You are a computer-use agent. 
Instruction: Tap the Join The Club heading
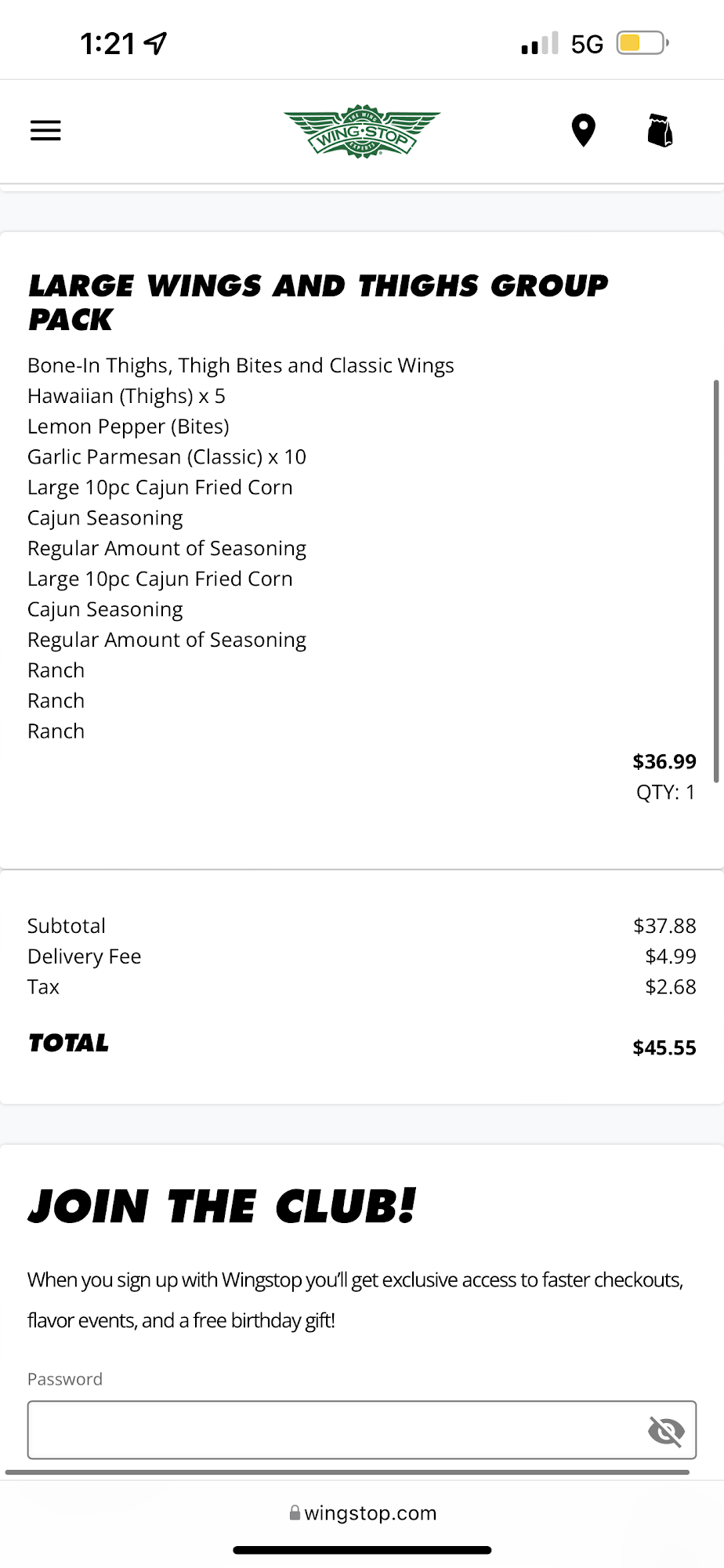coord(222,1206)
